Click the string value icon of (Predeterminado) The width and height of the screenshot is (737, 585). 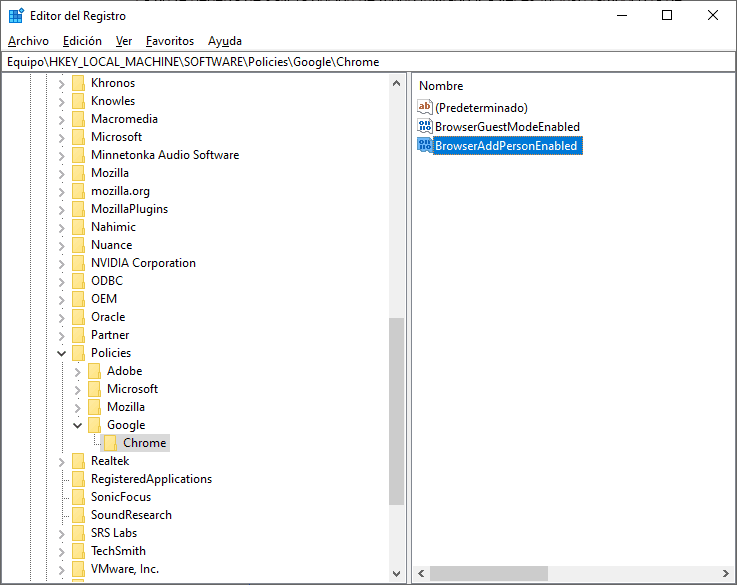[424, 107]
